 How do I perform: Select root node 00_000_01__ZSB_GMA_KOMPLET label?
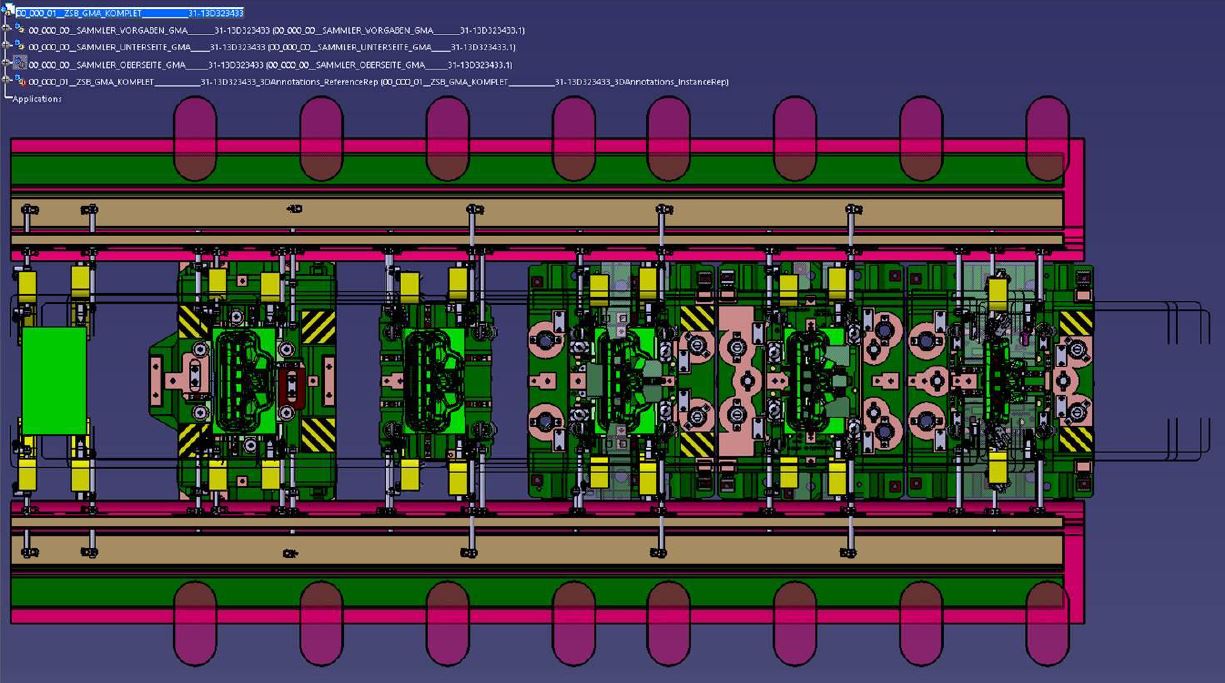(130, 13)
